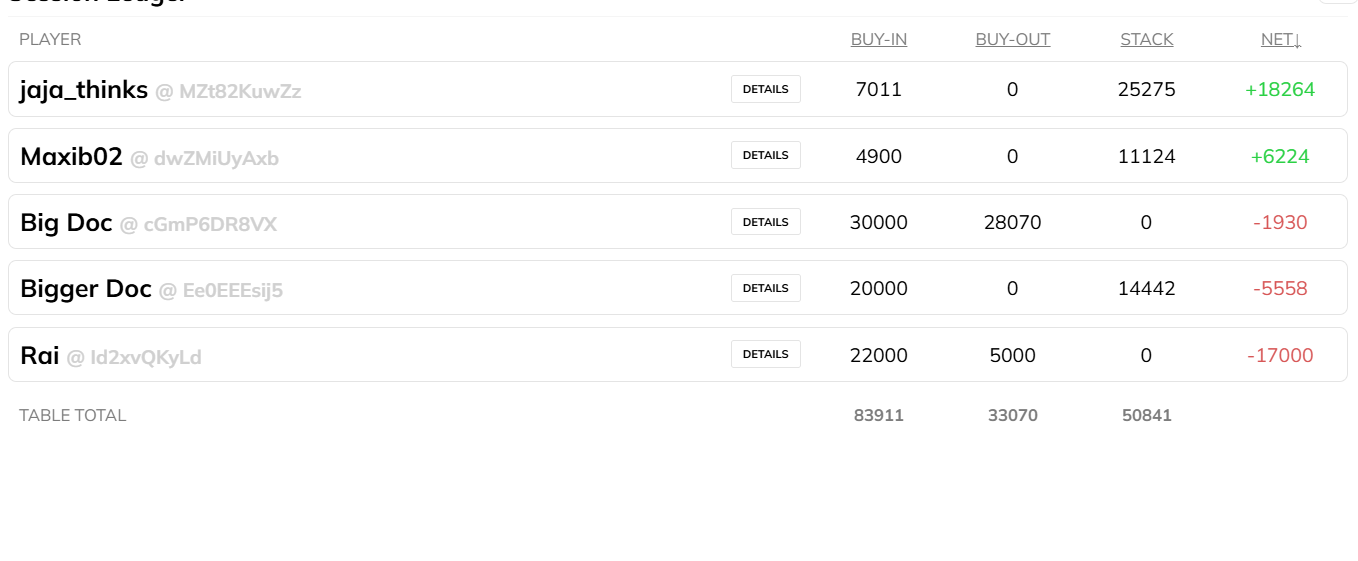The image size is (1358, 561).
Task: Select the jaja_thinks player row
Action: (x=678, y=89)
